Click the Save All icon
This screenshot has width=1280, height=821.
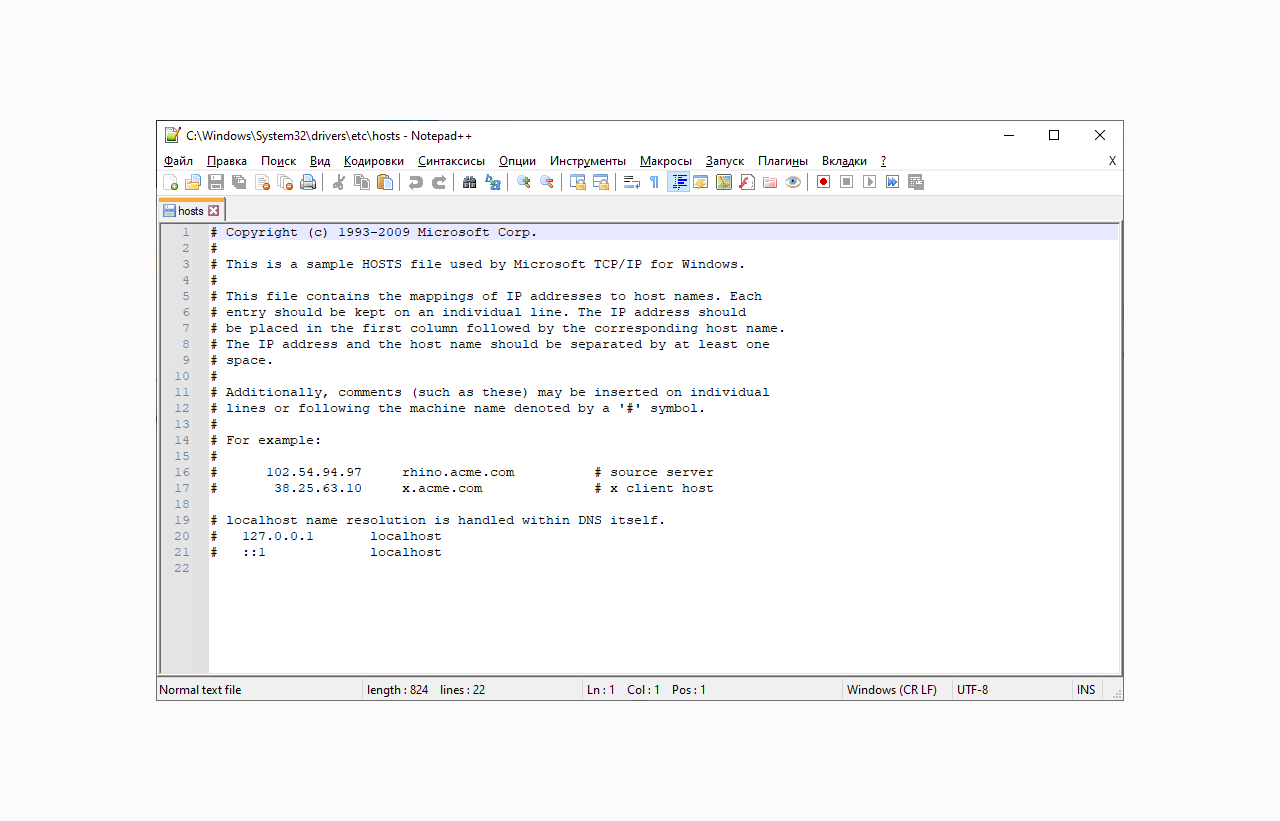[x=239, y=182]
